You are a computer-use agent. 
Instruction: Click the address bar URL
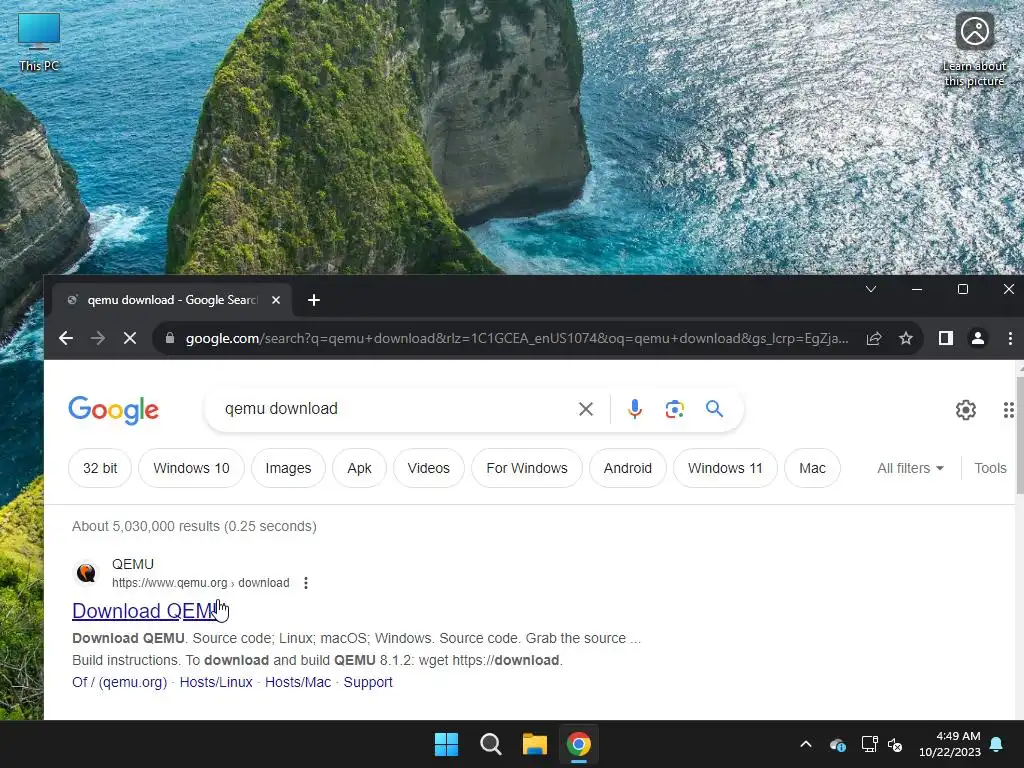click(517, 338)
